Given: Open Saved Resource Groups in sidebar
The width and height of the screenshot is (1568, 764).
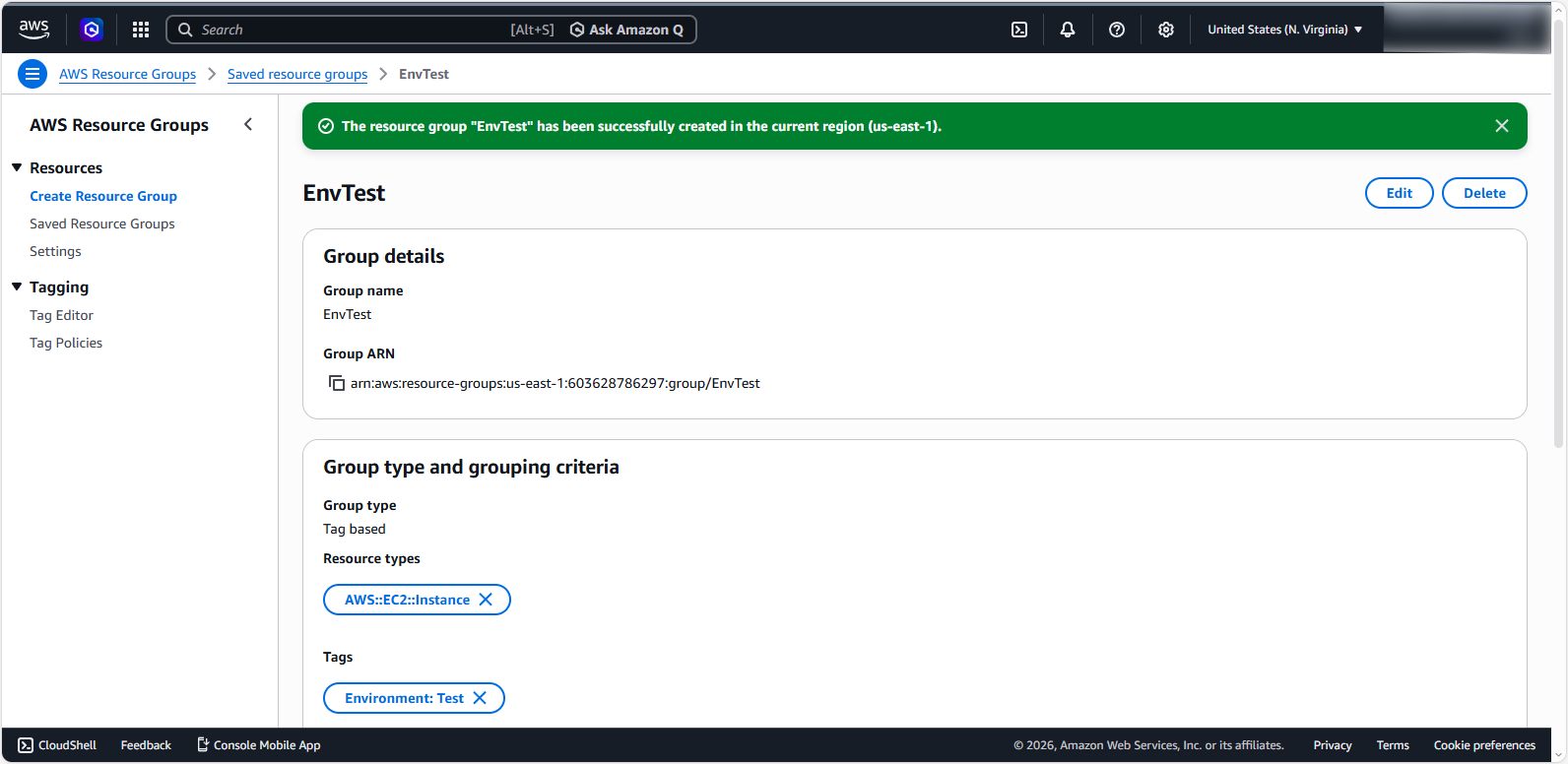Looking at the screenshot, I should tap(102, 223).
